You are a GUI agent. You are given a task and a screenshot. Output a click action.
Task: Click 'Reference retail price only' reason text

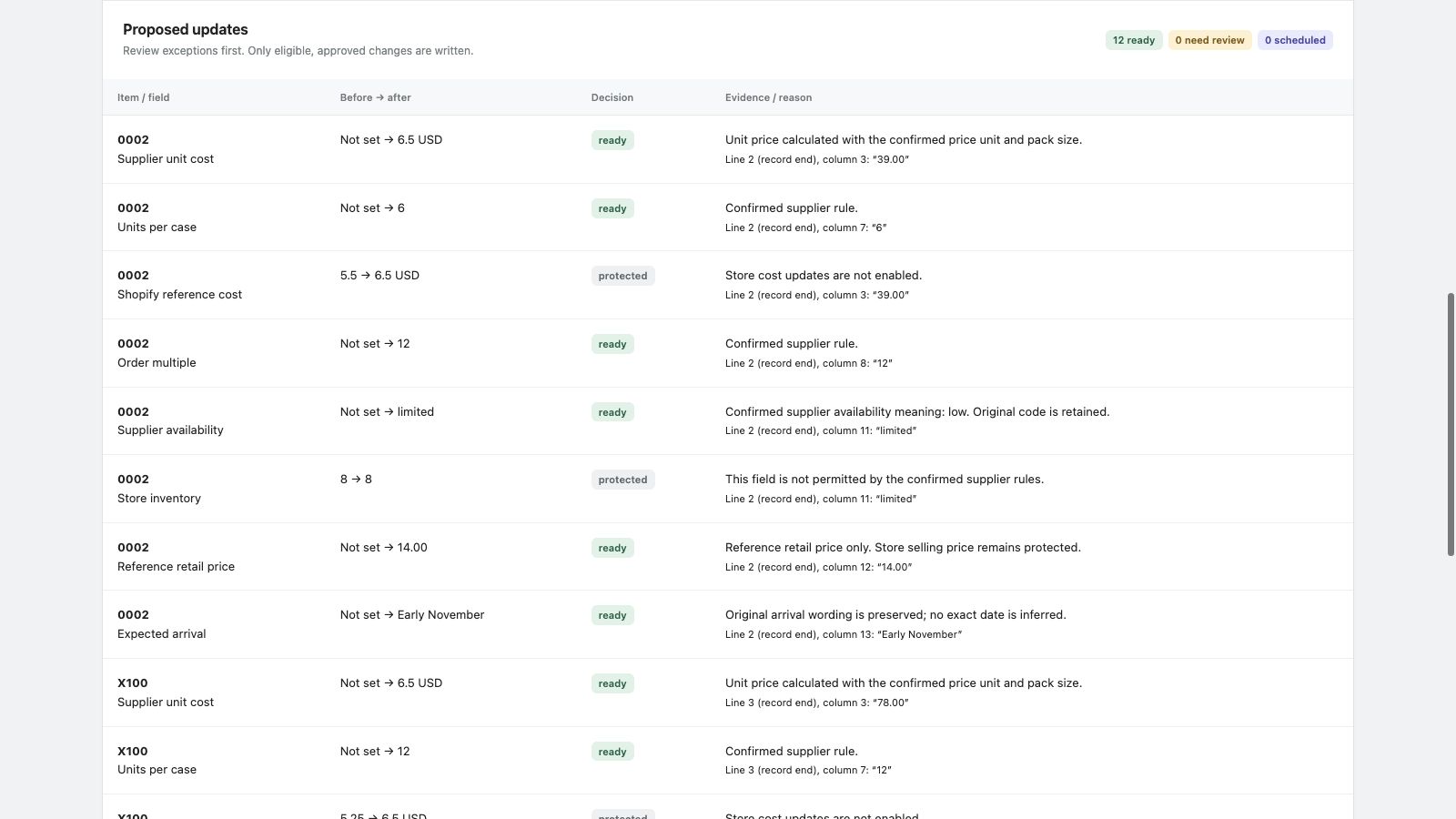[x=903, y=547]
